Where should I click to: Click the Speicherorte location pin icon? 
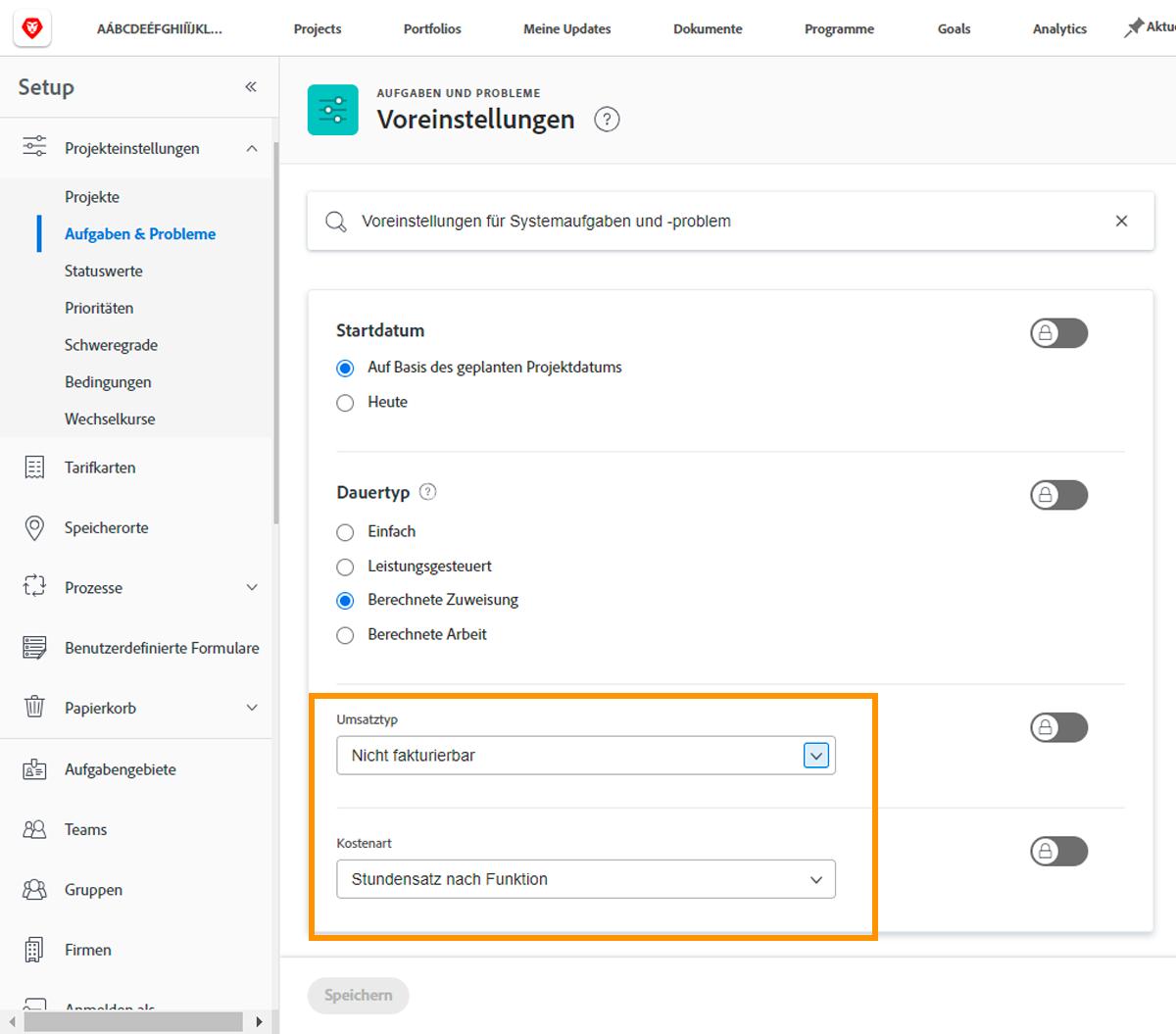click(34, 527)
